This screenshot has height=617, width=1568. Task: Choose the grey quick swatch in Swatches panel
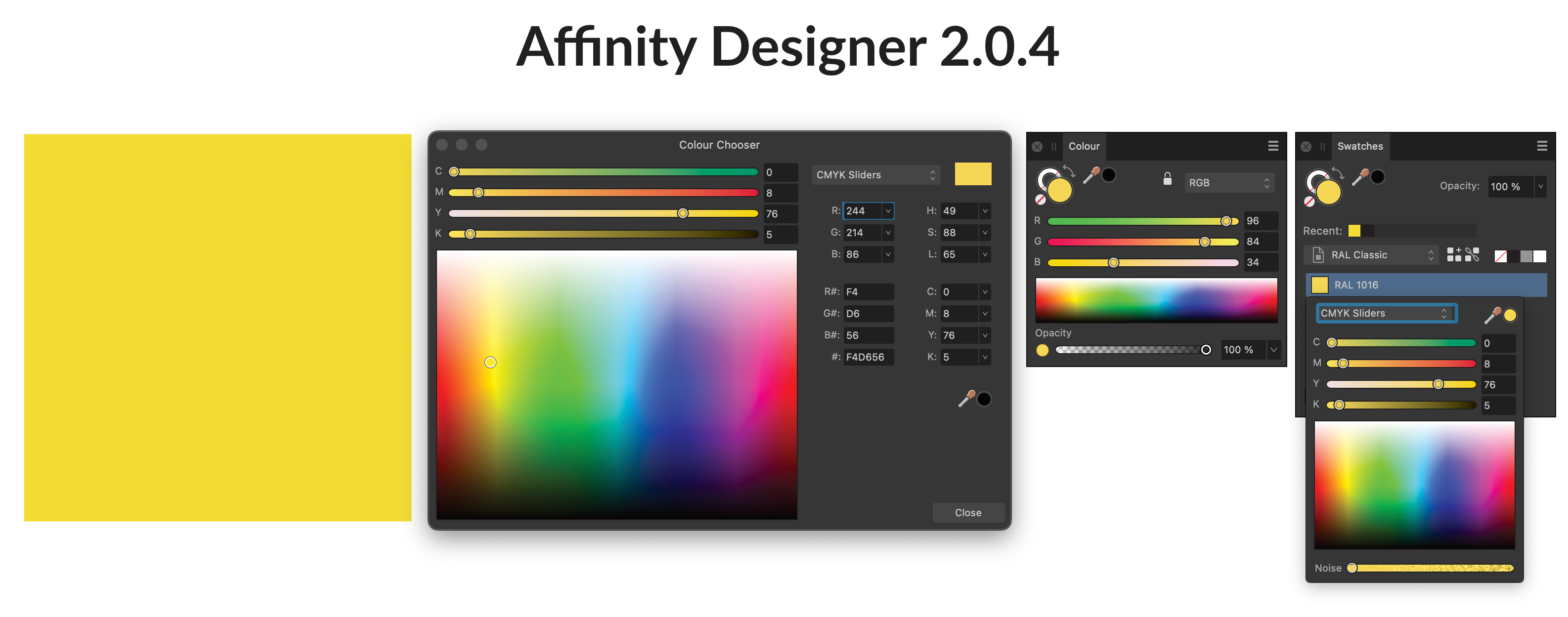pos(1526,256)
